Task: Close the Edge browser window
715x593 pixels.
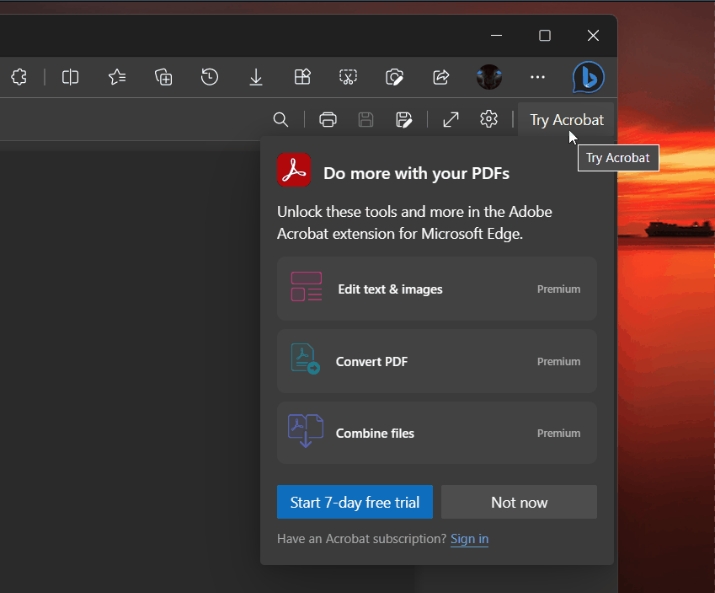Action: [593, 36]
